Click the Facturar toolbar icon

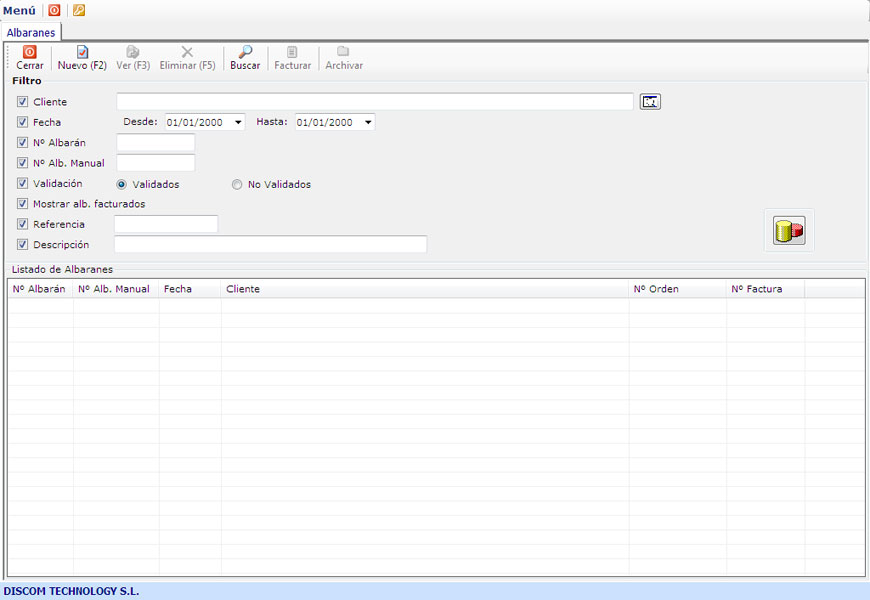pyautogui.click(x=292, y=52)
